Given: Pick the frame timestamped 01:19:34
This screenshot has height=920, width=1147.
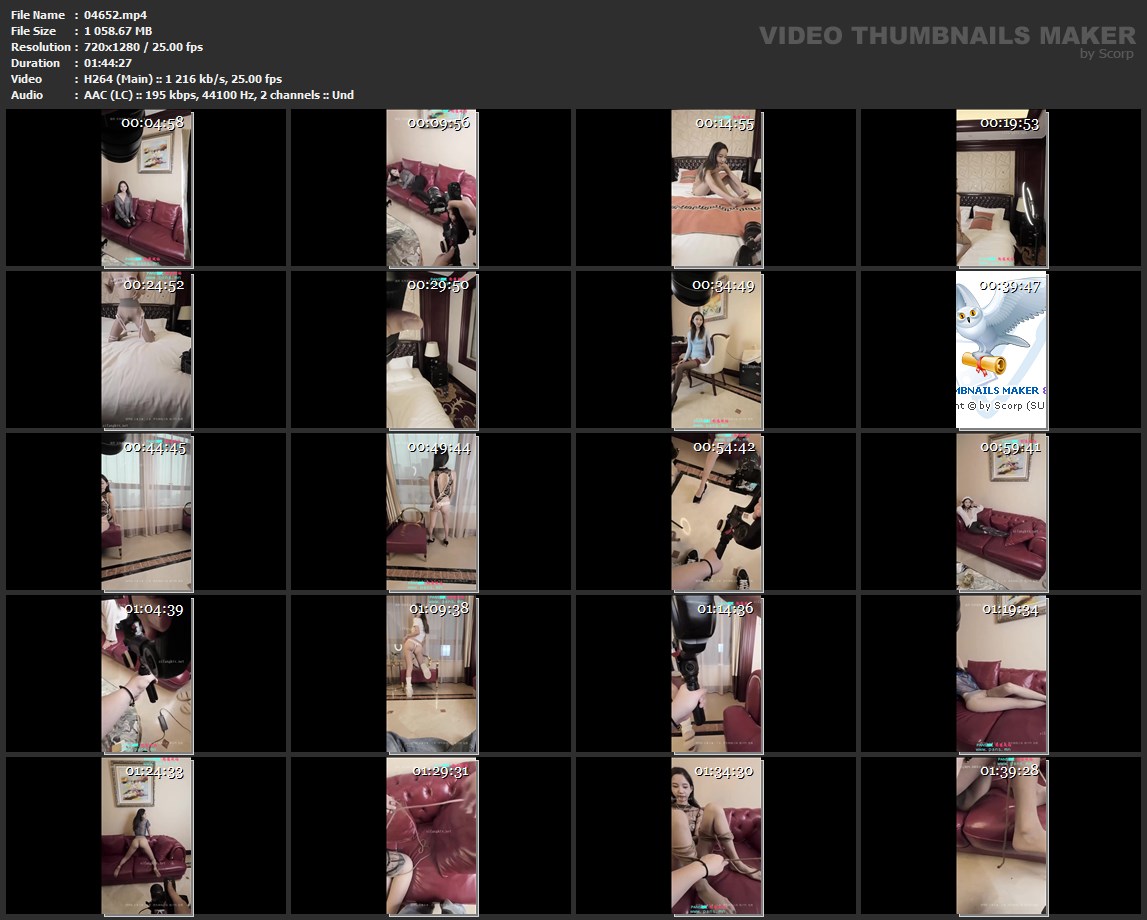Looking at the screenshot, I should coord(1001,674).
